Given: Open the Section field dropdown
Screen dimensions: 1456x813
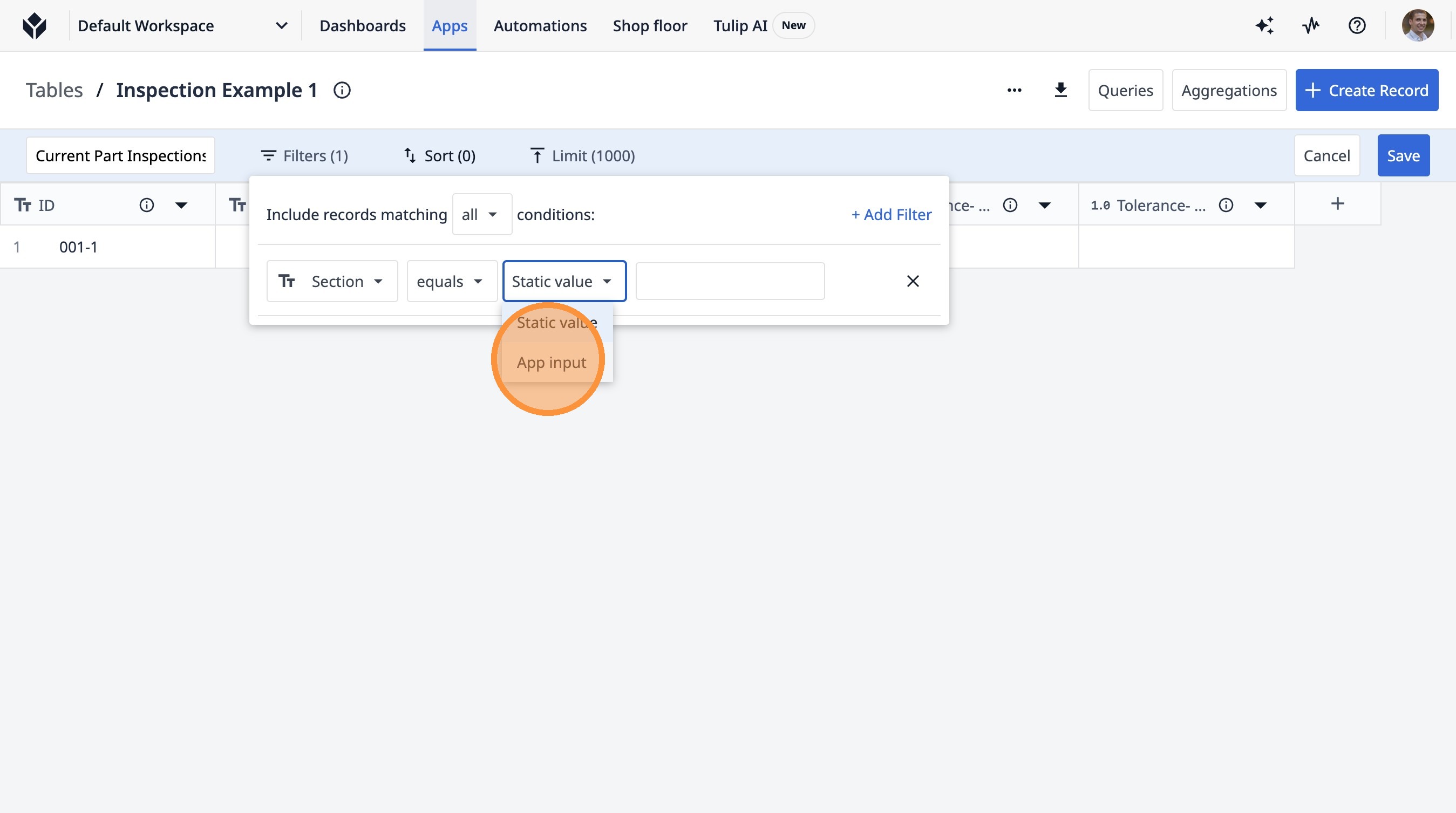Looking at the screenshot, I should tap(332, 282).
